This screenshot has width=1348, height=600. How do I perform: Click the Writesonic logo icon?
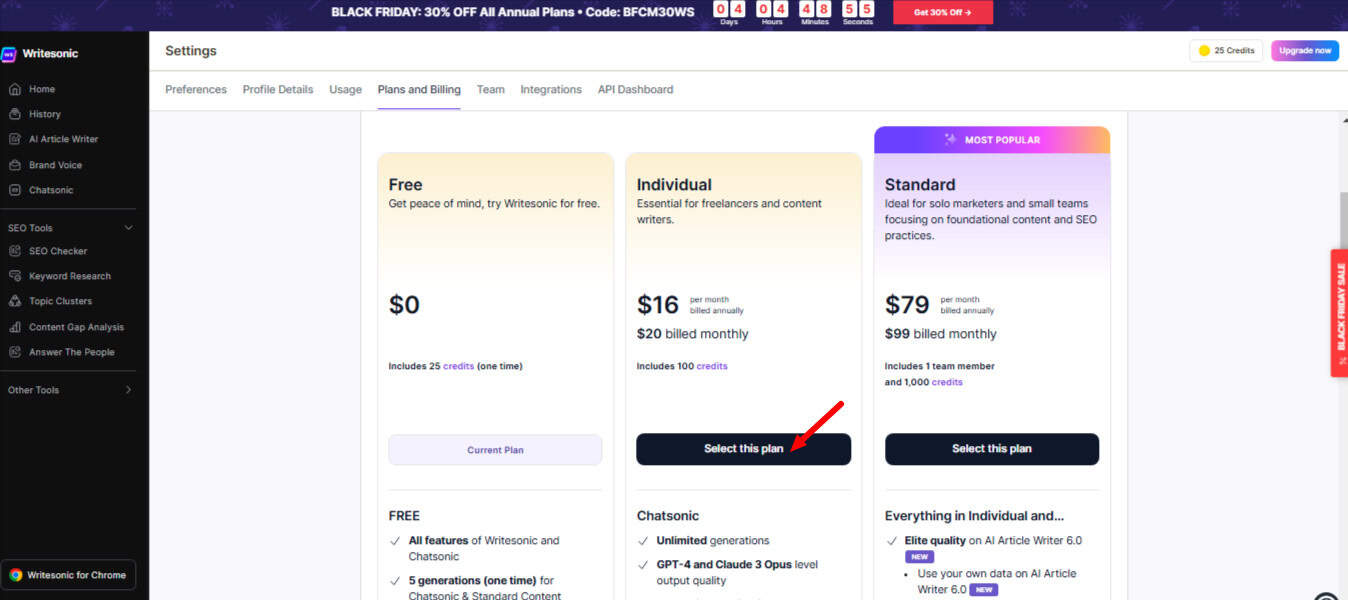click(9, 54)
